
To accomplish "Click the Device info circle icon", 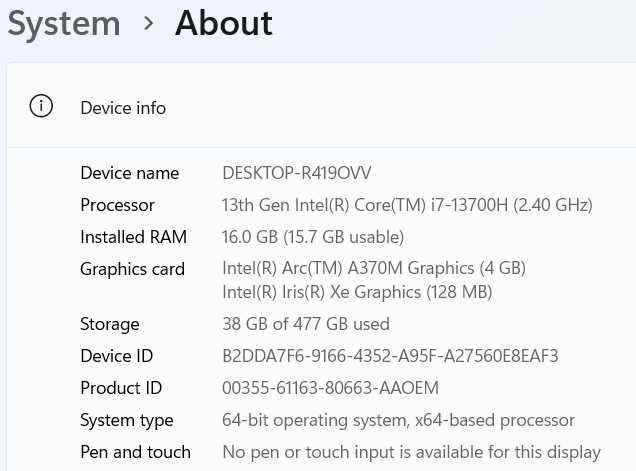I will pos(41,106).
